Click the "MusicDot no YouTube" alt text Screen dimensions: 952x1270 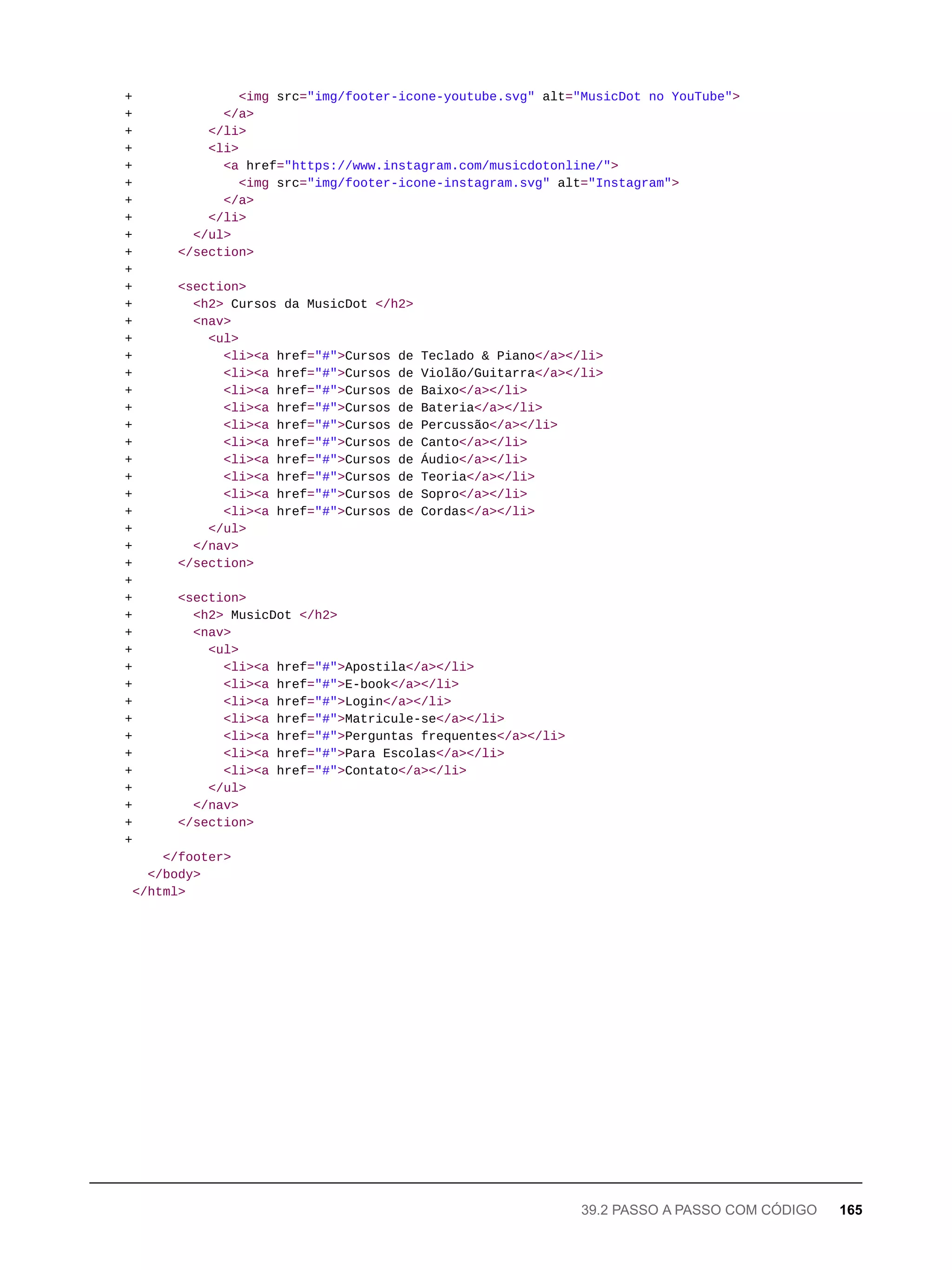pos(653,96)
